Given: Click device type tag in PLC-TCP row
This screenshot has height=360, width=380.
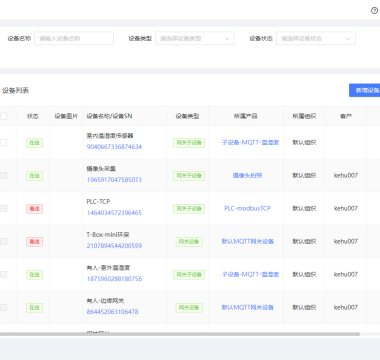Looking at the screenshot, I should (189, 209).
